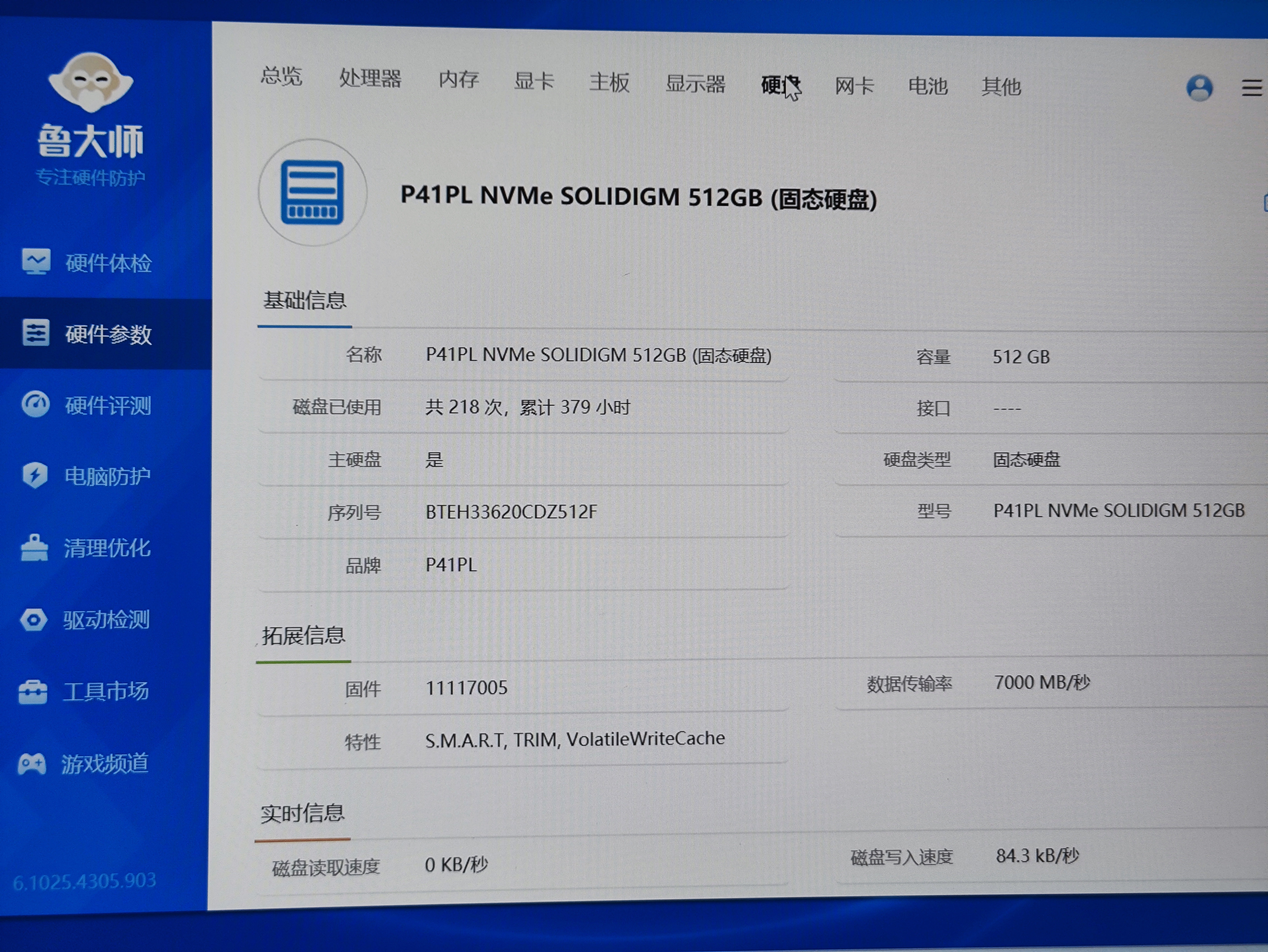The width and height of the screenshot is (1268, 952).
Task: Click the SSD drive icon
Action: coord(312,192)
